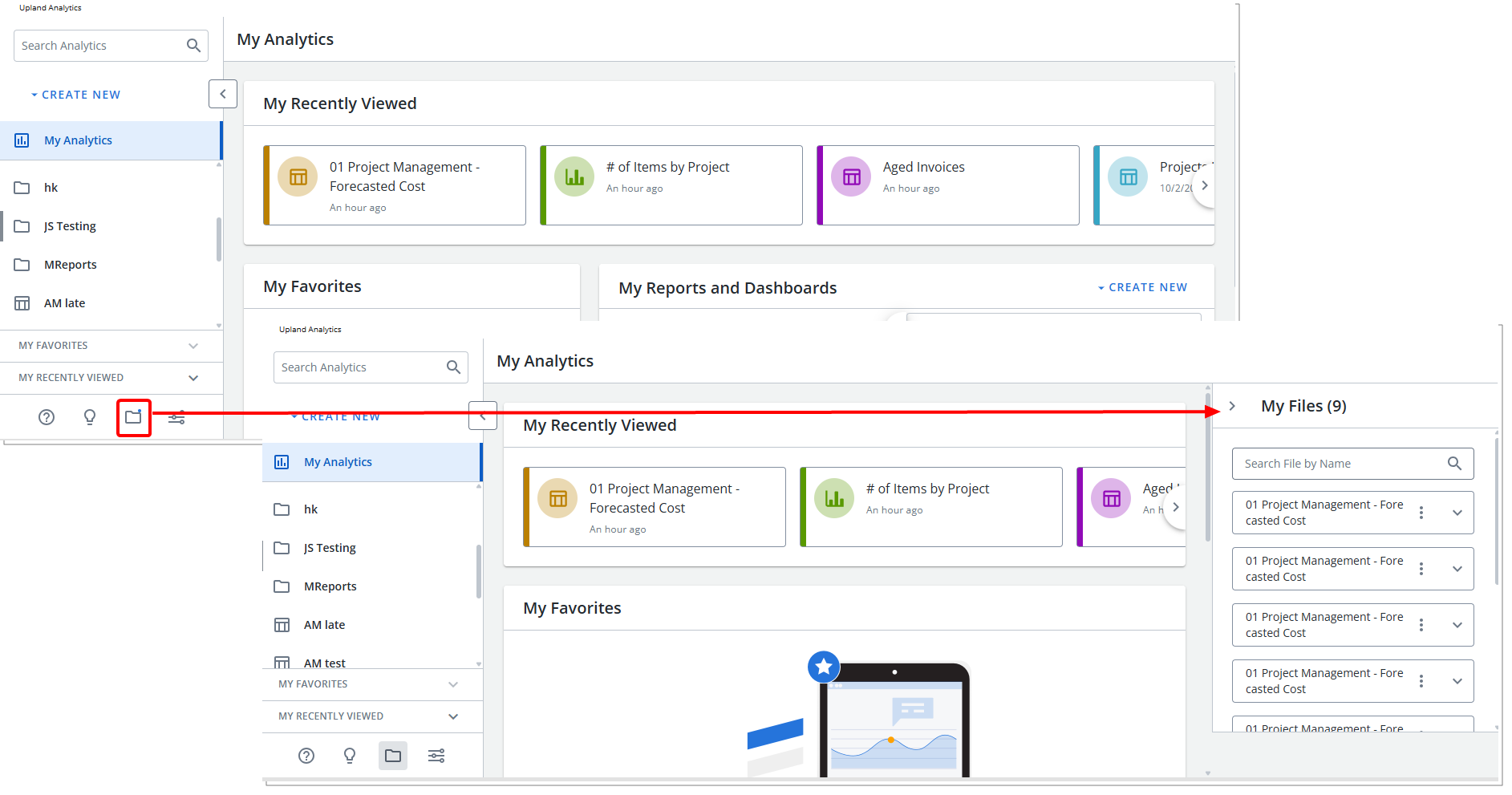This screenshot has height=795, width=1512.
Task: Click the grey-highlighted folder icon in the bottom toolbar
Action: pyautogui.click(x=393, y=756)
